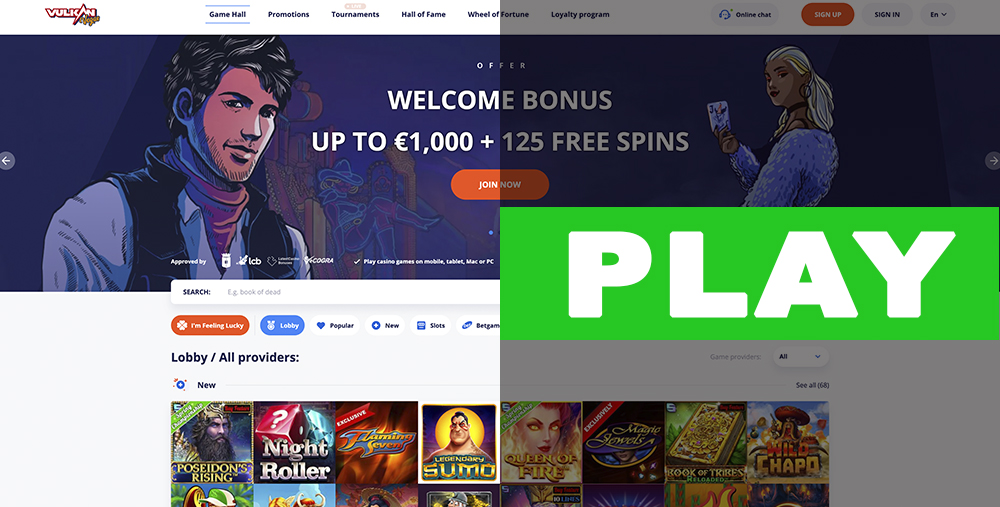Select the Popular heart filter

335,325
